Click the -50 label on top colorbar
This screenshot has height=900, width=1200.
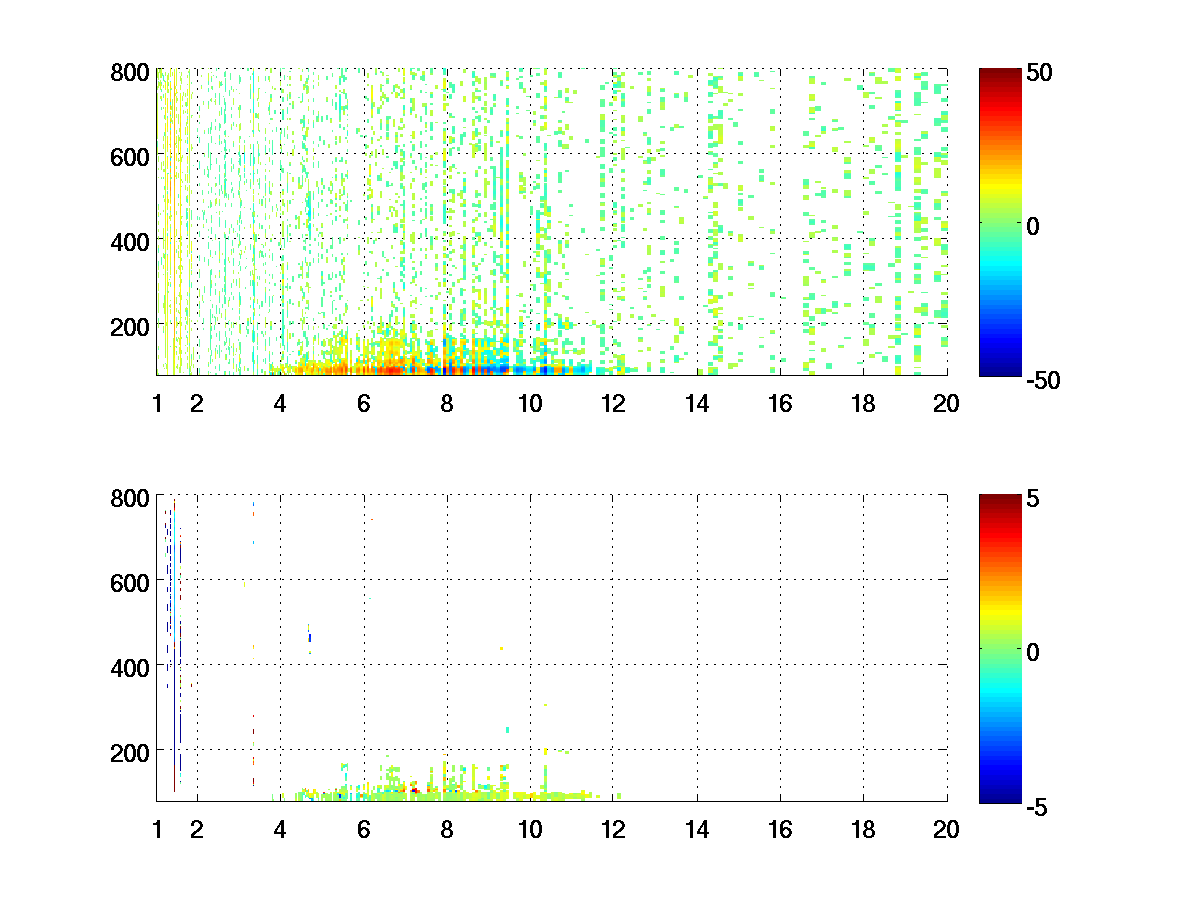tap(1044, 379)
